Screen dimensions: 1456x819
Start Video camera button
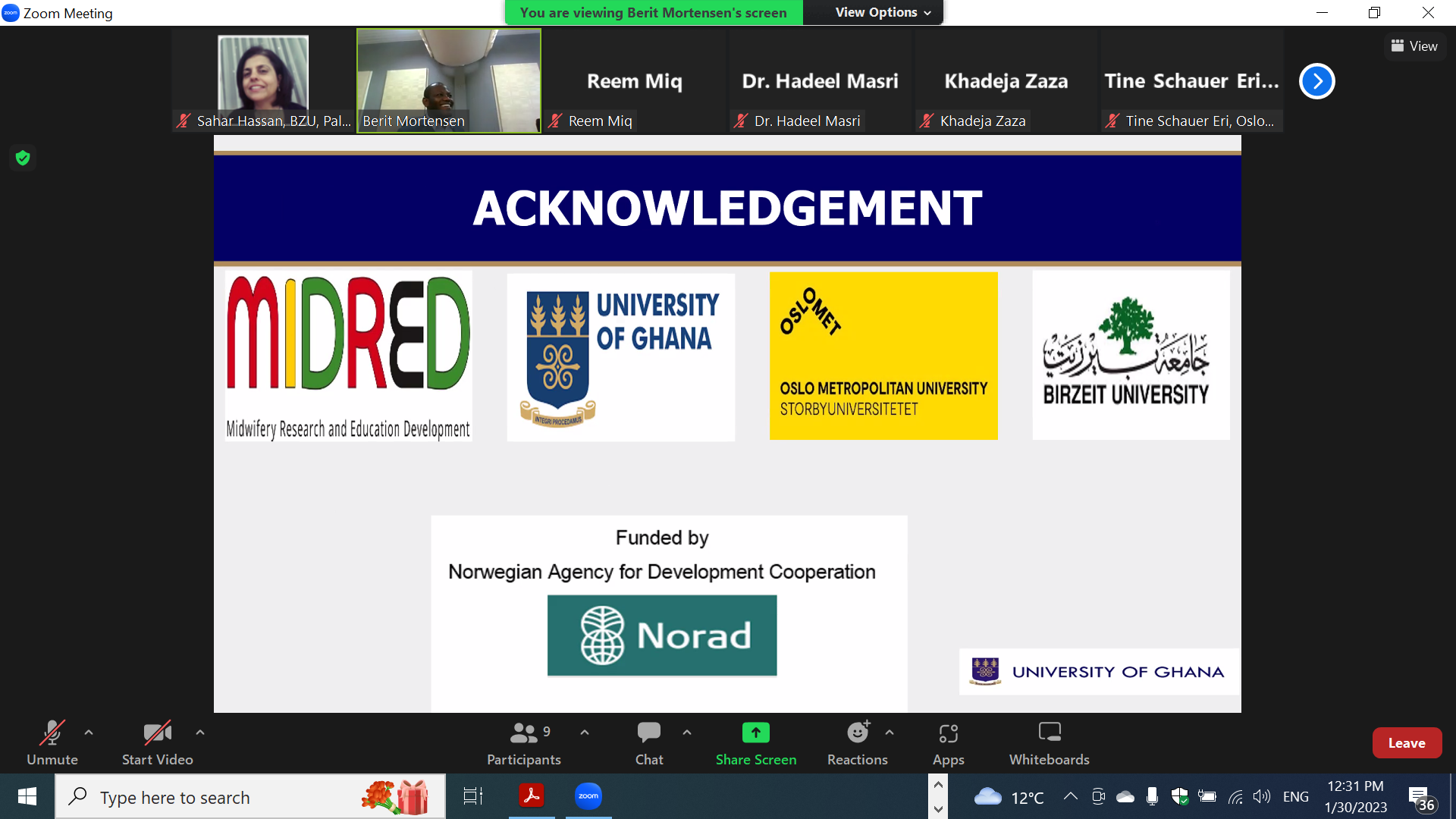pos(157,742)
